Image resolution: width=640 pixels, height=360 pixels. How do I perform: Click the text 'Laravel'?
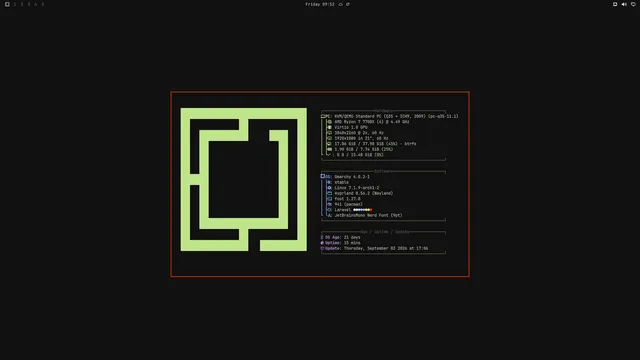click(342, 210)
